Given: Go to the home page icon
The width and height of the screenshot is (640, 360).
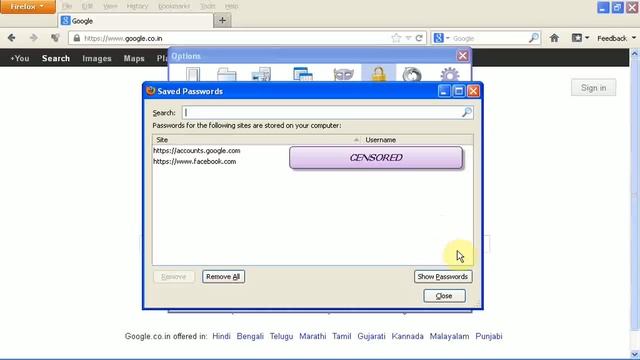Looking at the screenshot, I should tap(554, 38).
